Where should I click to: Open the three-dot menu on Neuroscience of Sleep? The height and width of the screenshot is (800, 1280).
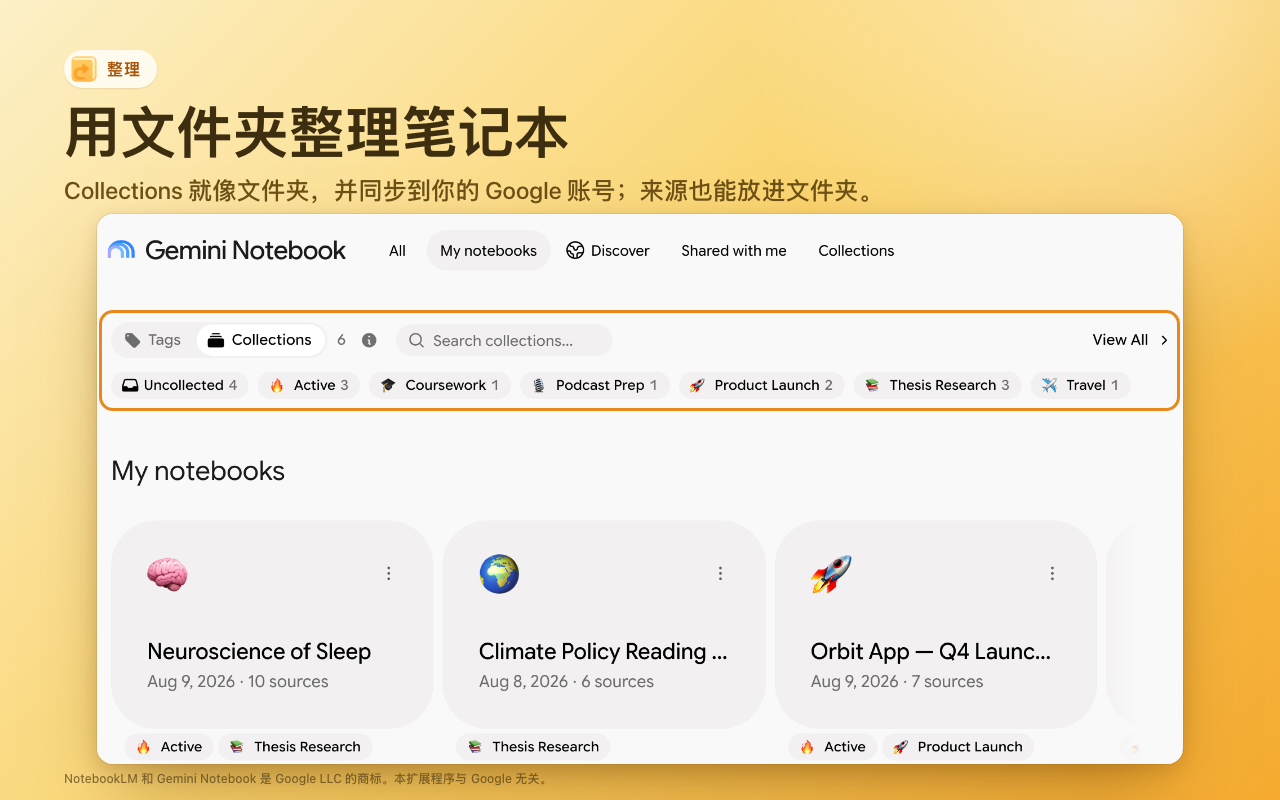pyautogui.click(x=389, y=573)
